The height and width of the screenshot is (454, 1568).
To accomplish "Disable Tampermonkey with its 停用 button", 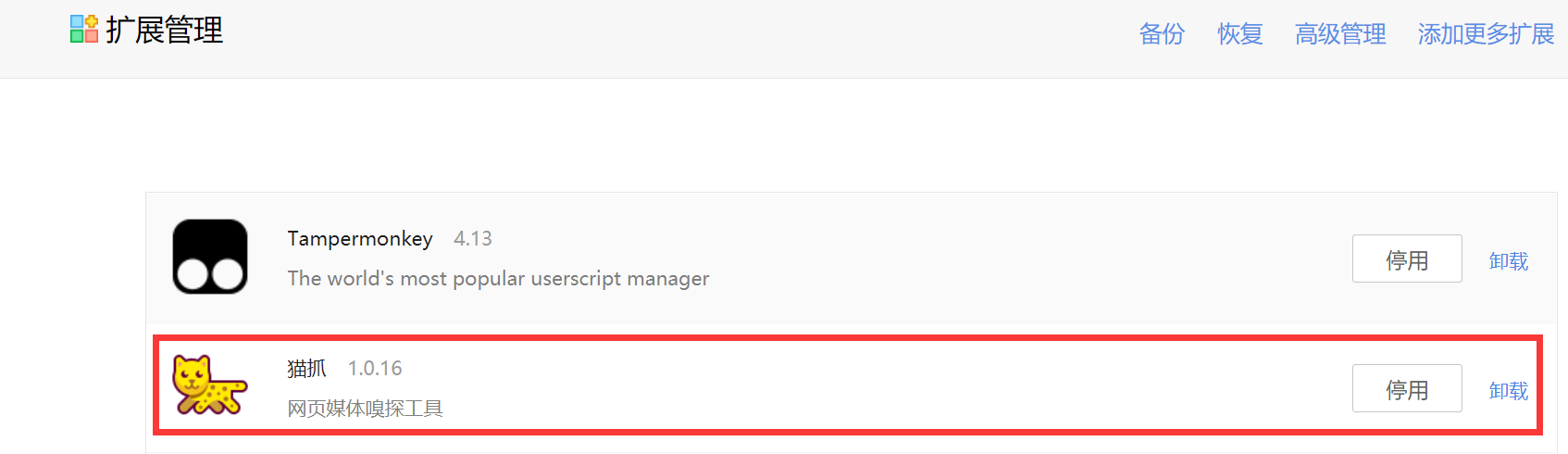I will [x=1407, y=259].
